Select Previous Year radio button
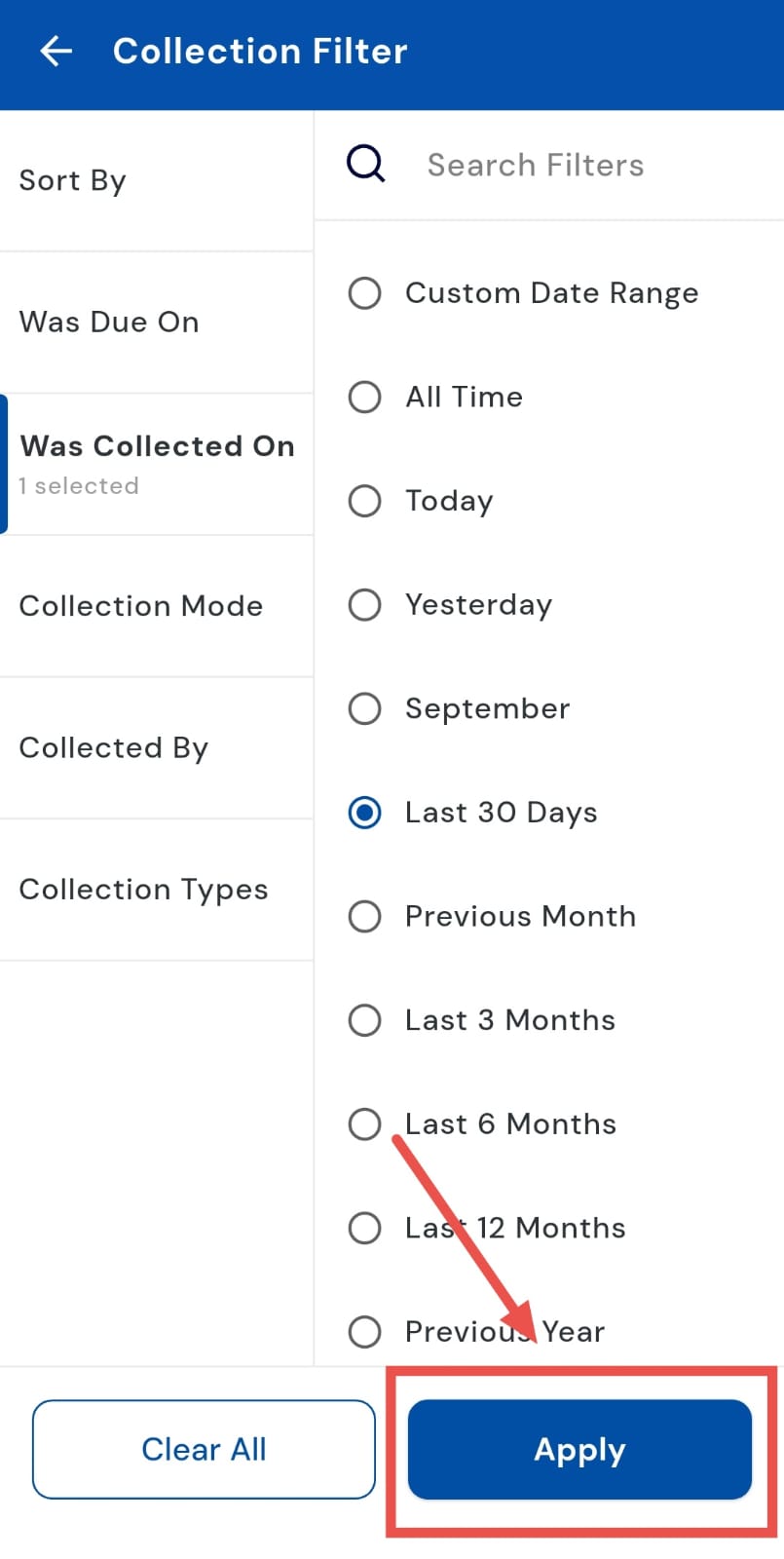Viewport: 784px width, 1559px height. (365, 1332)
